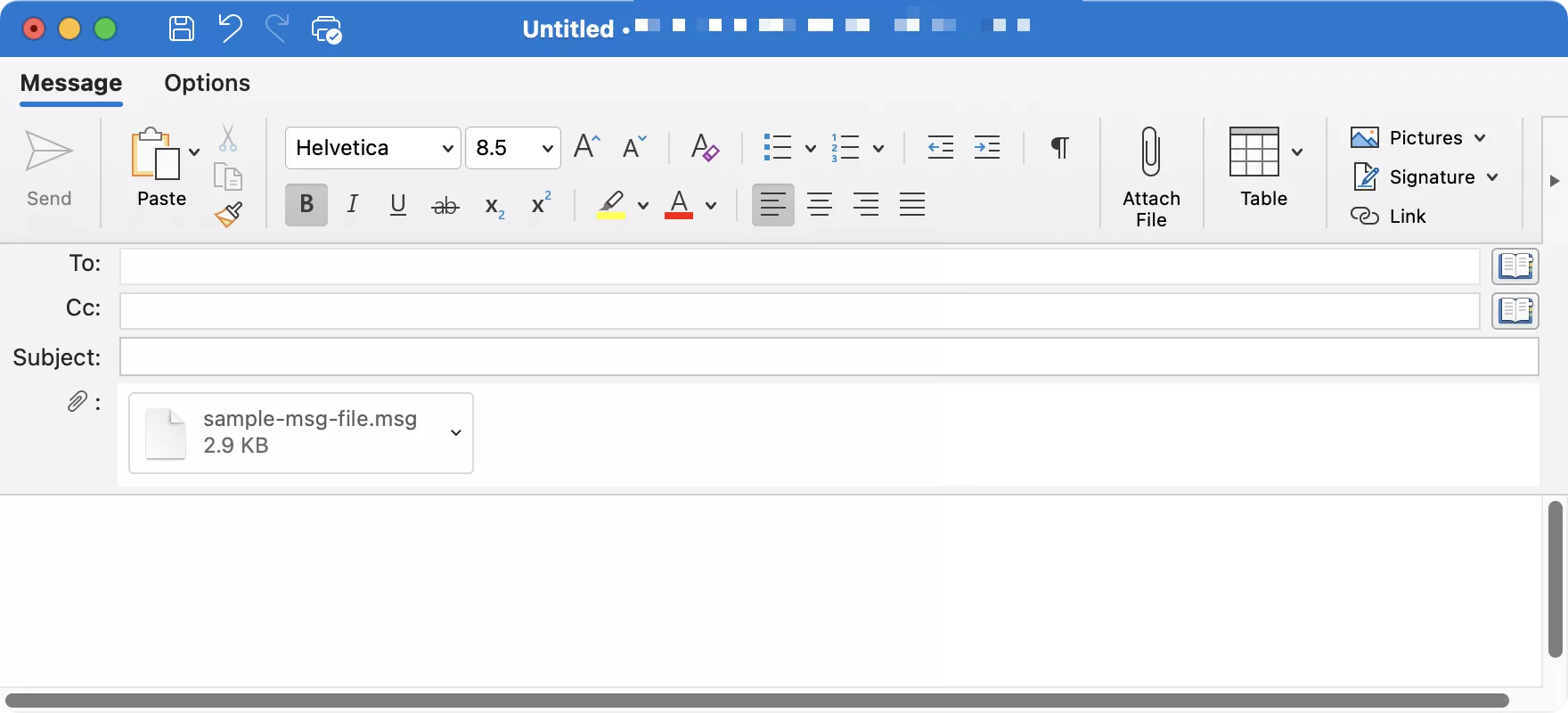This screenshot has width=1568, height=713.
Task: Increase font size with larger A icon
Action: click(x=587, y=147)
